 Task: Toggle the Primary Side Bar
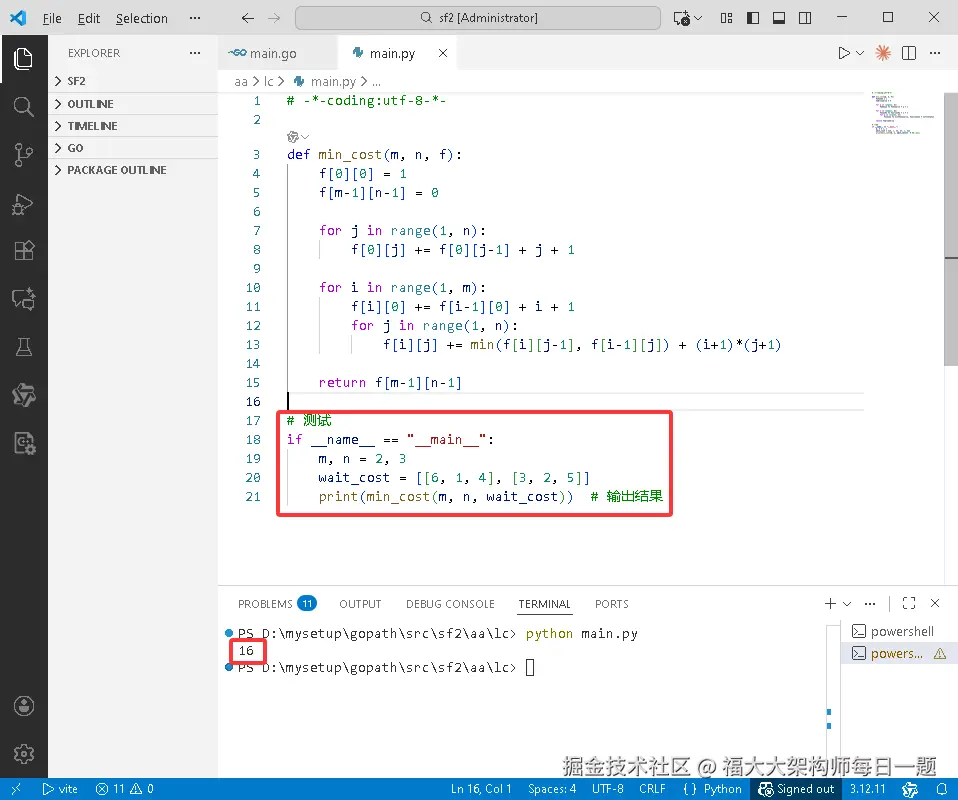tap(753, 18)
